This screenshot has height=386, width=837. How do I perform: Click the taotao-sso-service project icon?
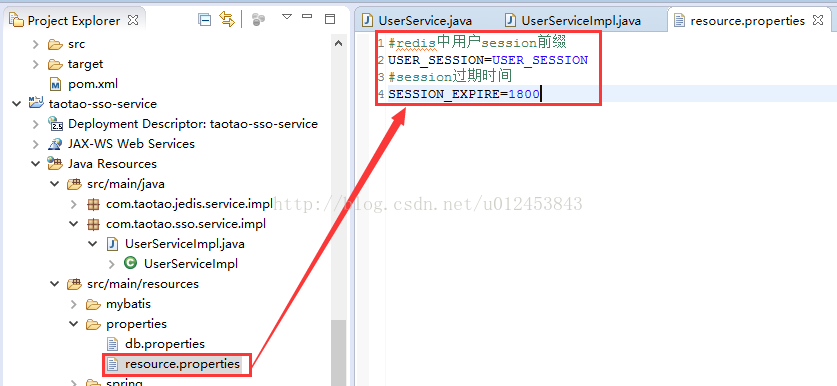(36, 103)
